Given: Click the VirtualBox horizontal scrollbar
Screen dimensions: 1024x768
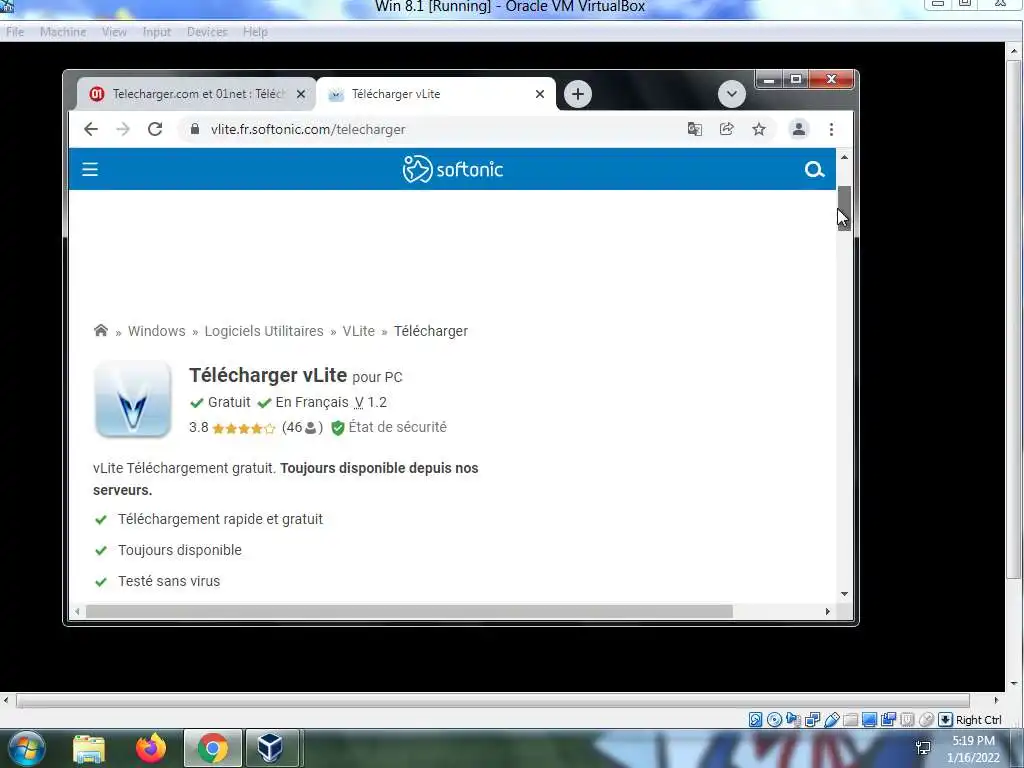Looking at the screenshot, I should point(493,701).
